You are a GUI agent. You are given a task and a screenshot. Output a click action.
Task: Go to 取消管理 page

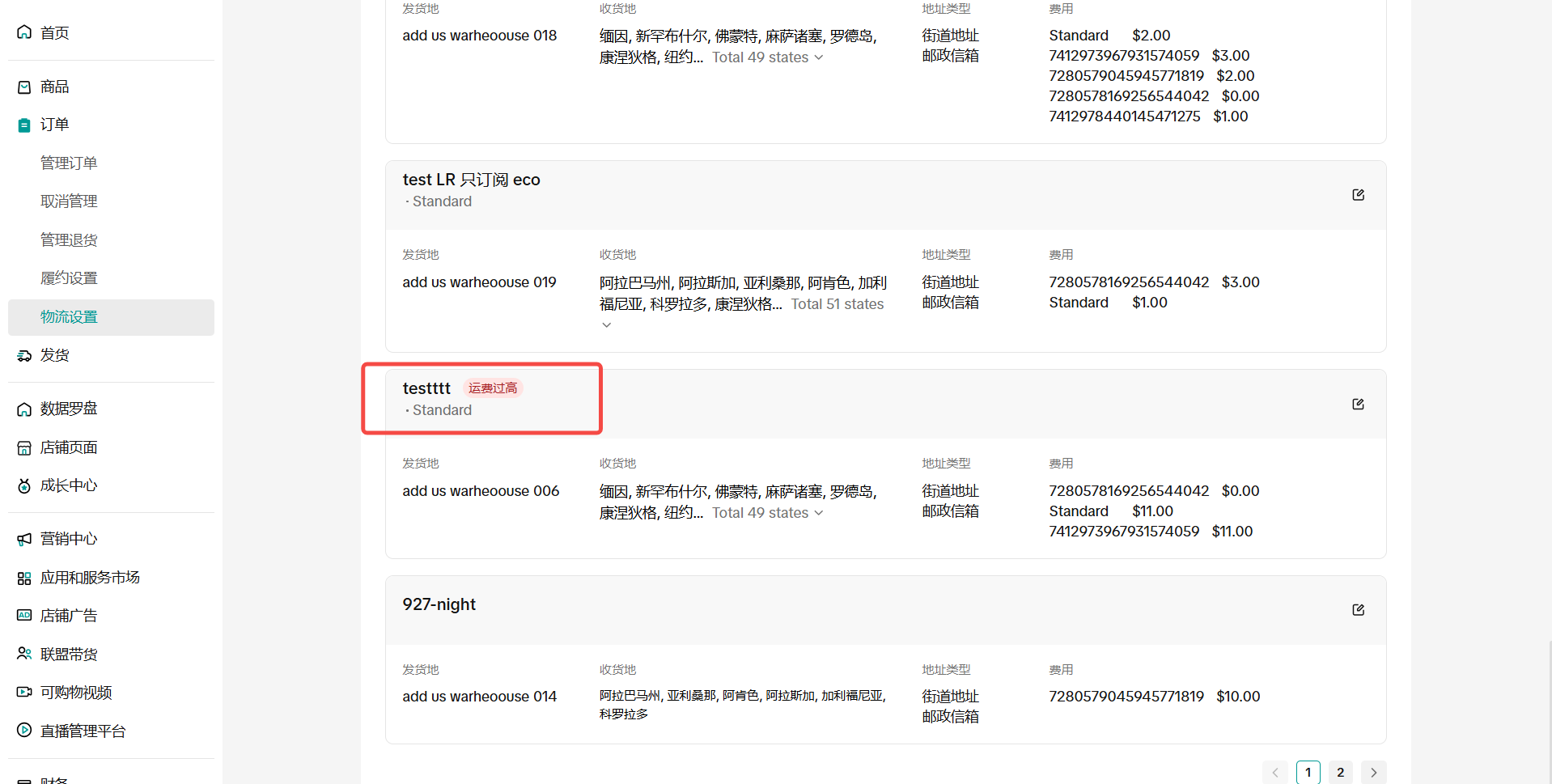69,201
